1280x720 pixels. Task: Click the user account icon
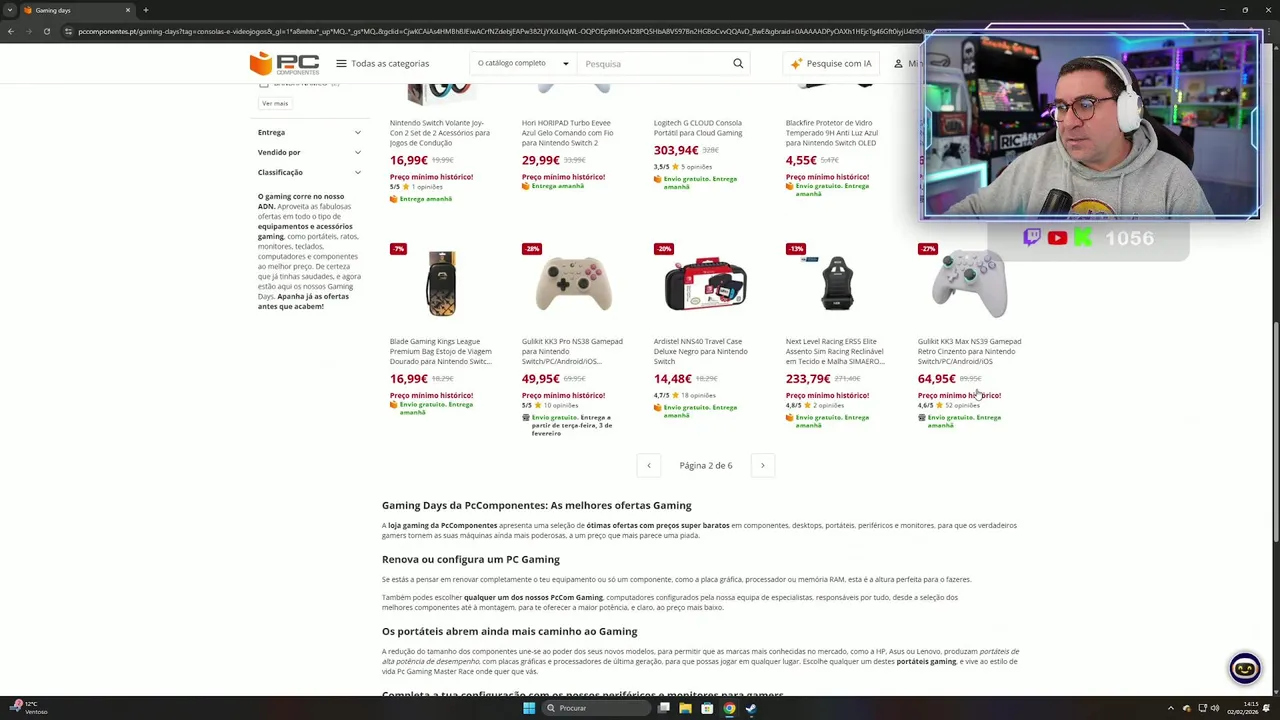(x=898, y=64)
